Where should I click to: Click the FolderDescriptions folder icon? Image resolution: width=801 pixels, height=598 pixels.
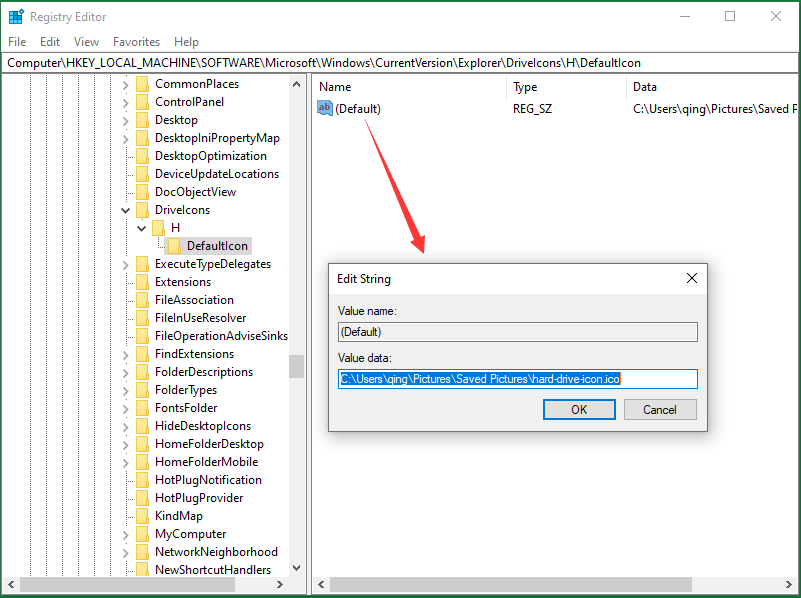pos(143,372)
